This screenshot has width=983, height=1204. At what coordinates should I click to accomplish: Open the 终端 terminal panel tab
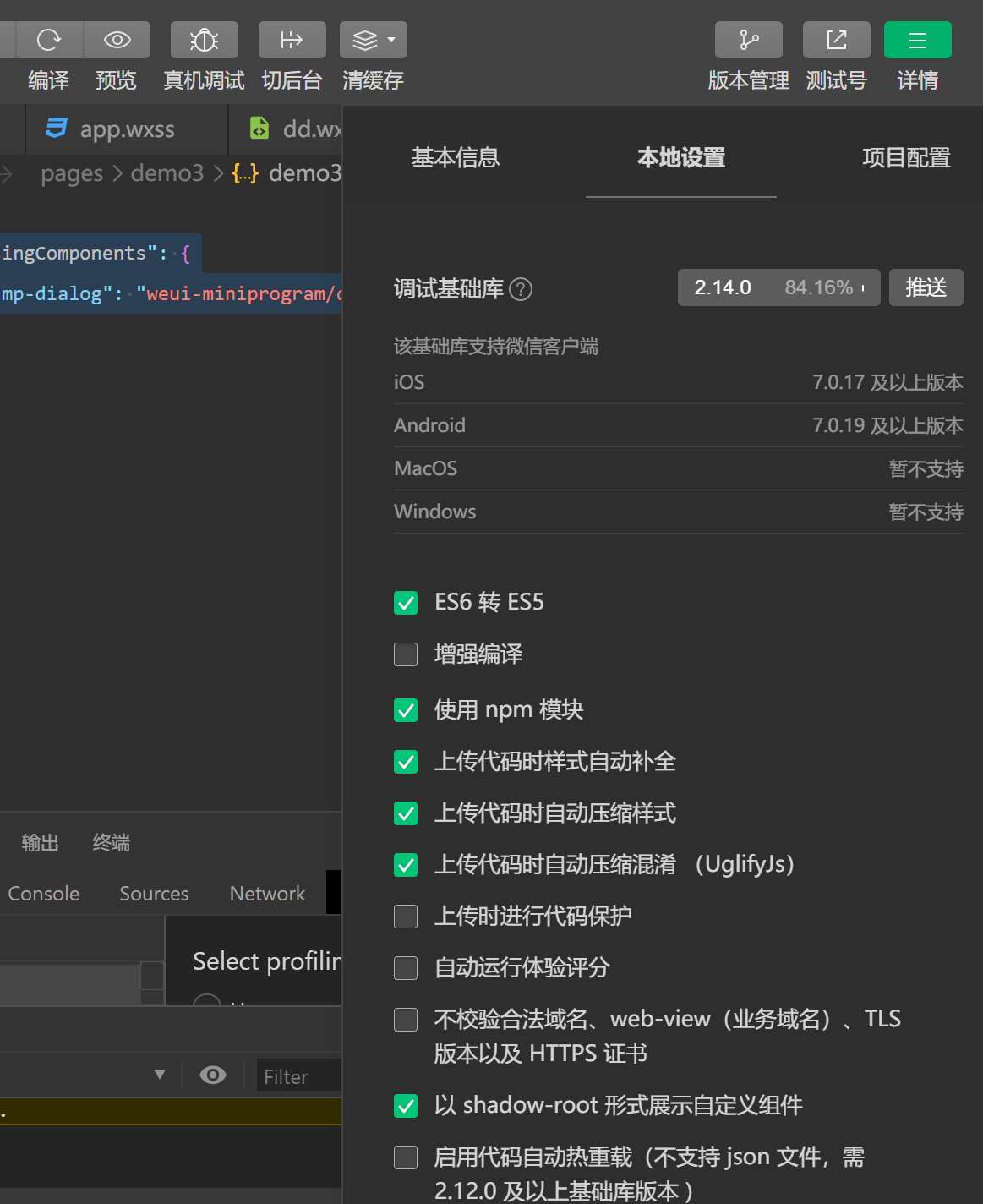(111, 843)
